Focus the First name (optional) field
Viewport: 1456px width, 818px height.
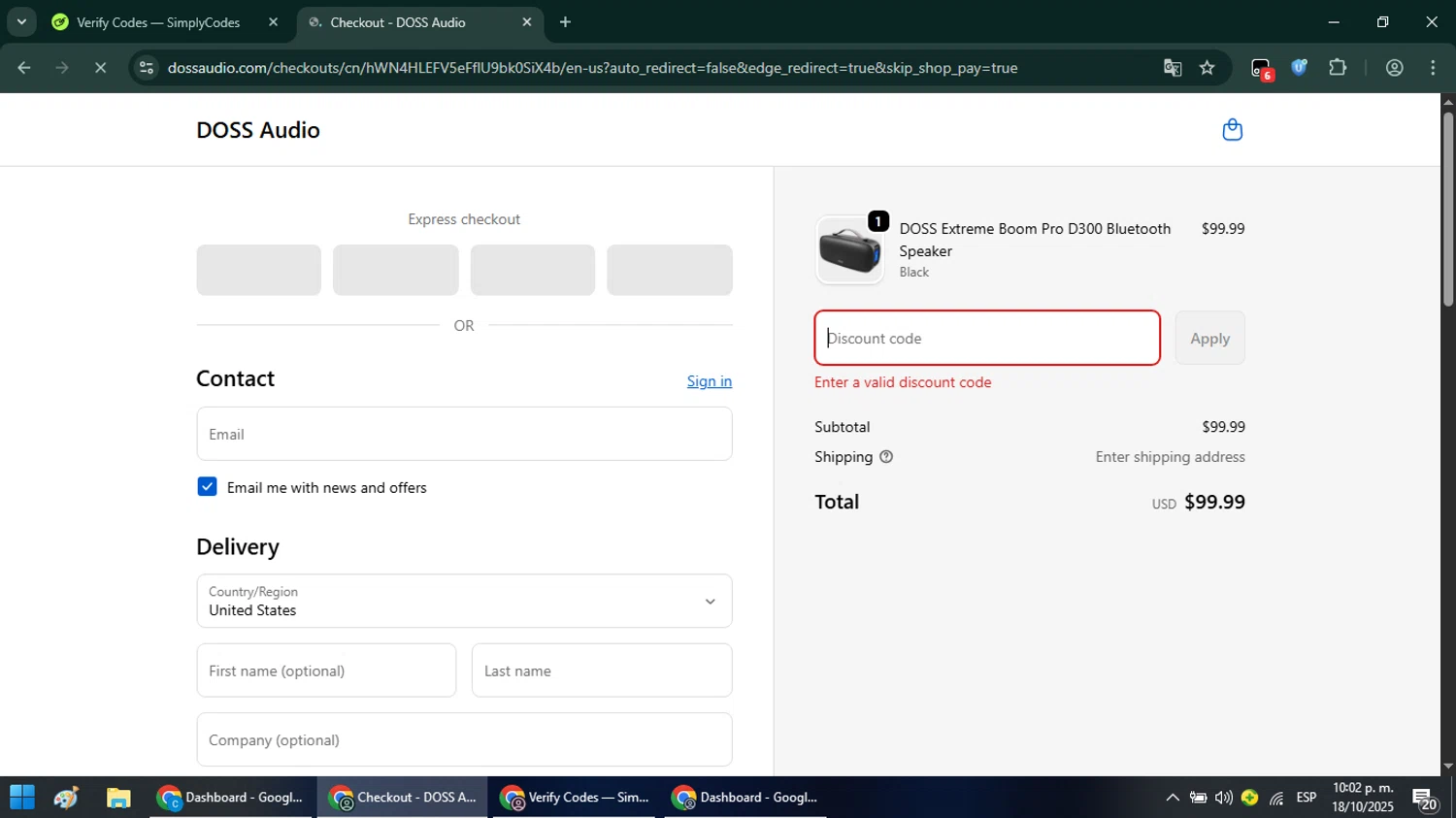(326, 671)
